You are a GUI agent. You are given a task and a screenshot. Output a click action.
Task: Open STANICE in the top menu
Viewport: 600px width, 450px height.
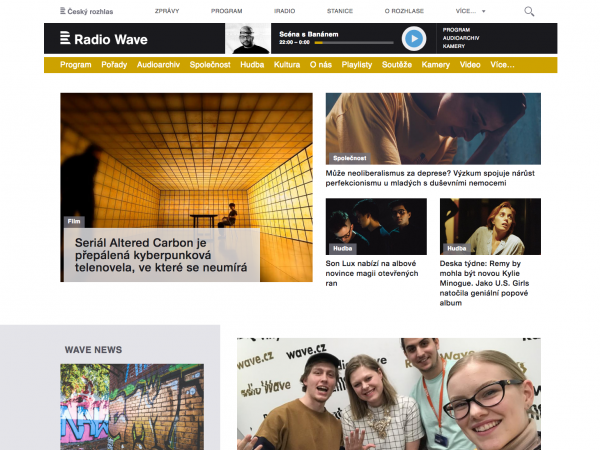[x=340, y=11]
